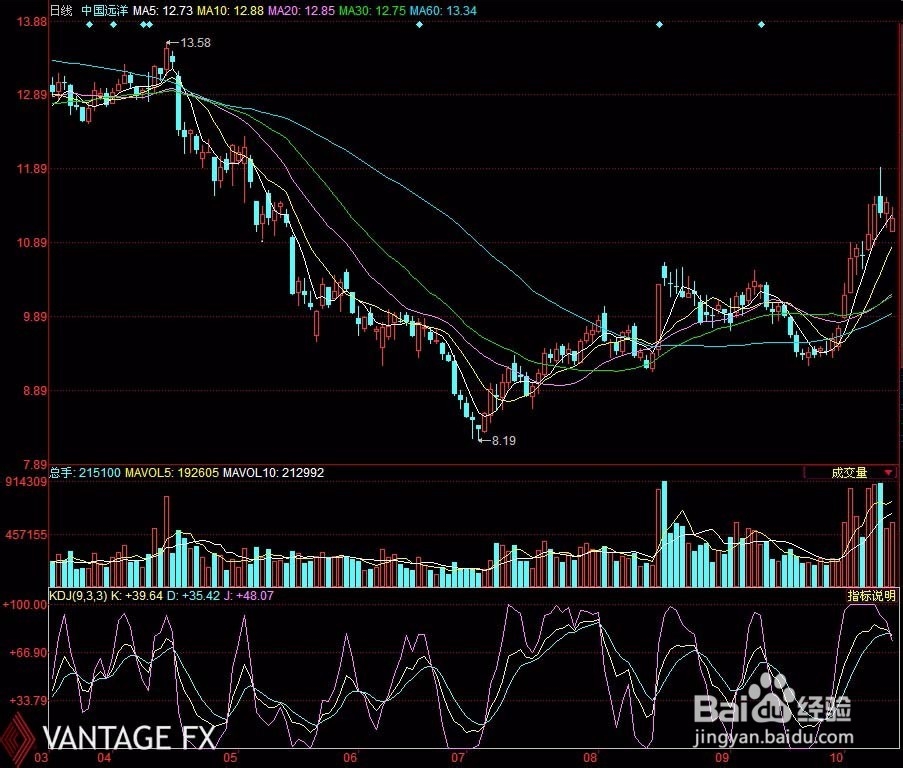903x768 pixels.
Task: Click the MA60: 13.34 average label
Action: pyautogui.click(x=443, y=10)
